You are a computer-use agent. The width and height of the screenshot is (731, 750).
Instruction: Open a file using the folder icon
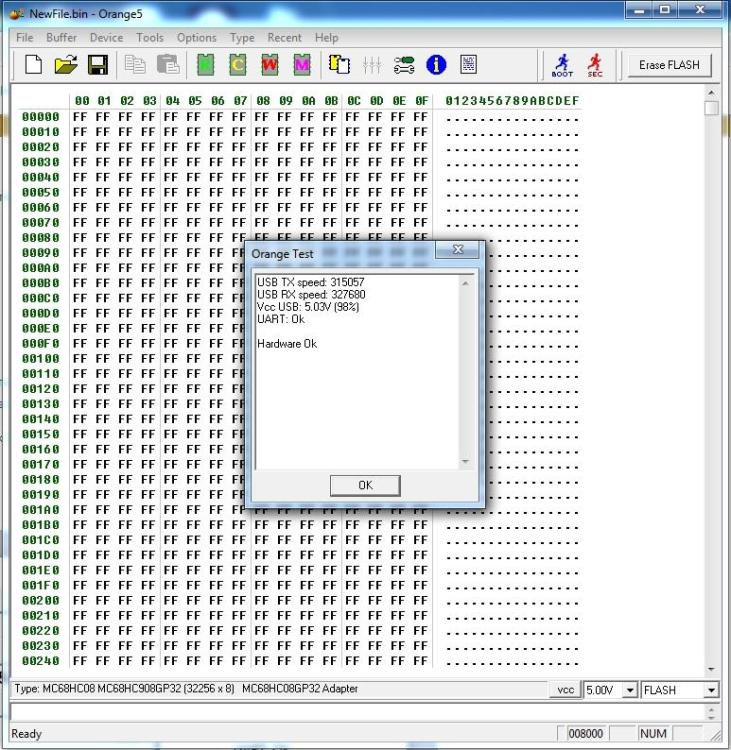point(66,65)
